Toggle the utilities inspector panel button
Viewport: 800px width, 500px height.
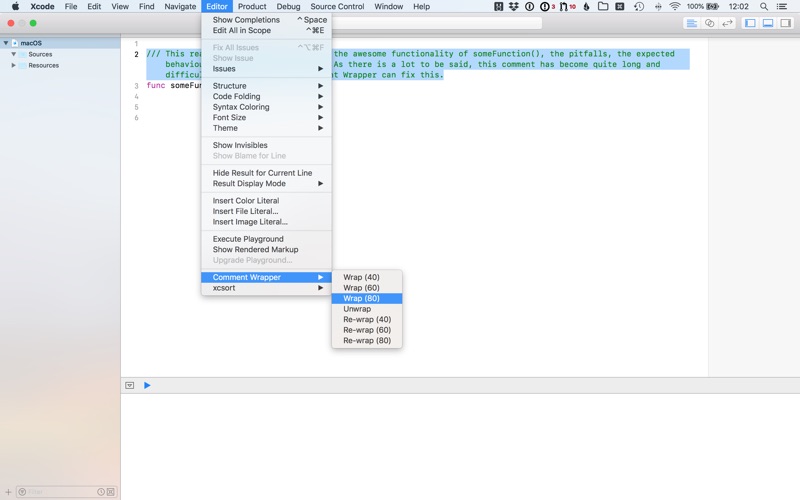tap(786, 23)
